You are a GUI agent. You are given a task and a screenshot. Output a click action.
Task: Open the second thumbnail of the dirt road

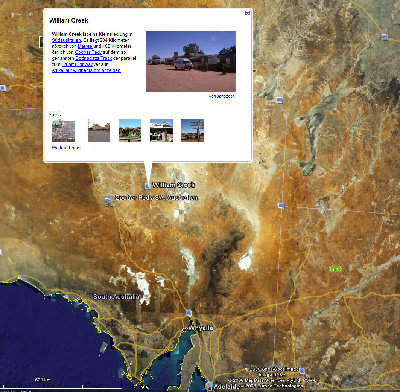click(99, 132)
